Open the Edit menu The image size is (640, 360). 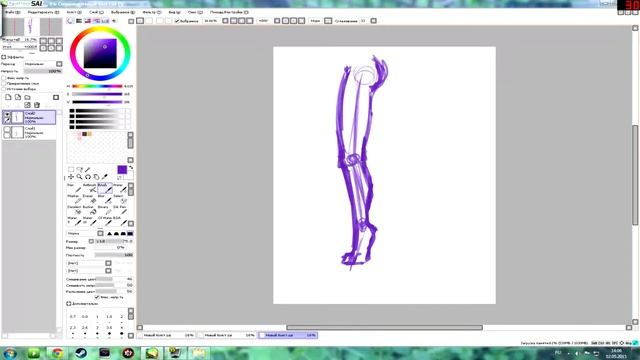click(x=43, y=12)
